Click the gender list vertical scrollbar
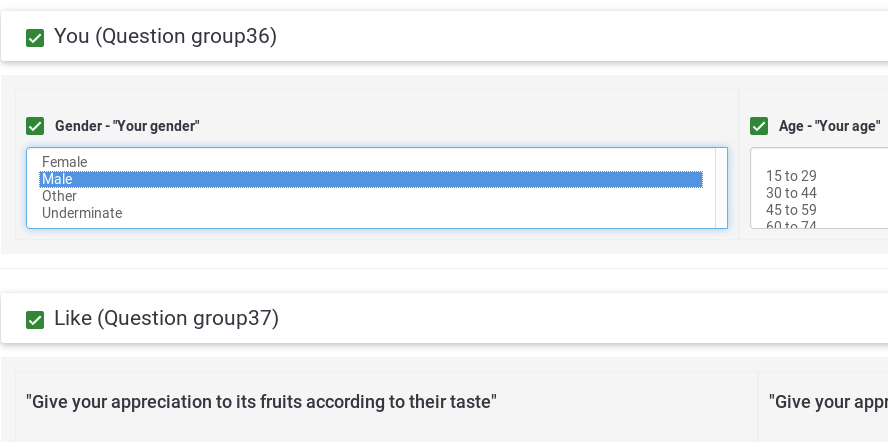The width and height of the screenshot is (888, 442). click(x=721, y=188)
